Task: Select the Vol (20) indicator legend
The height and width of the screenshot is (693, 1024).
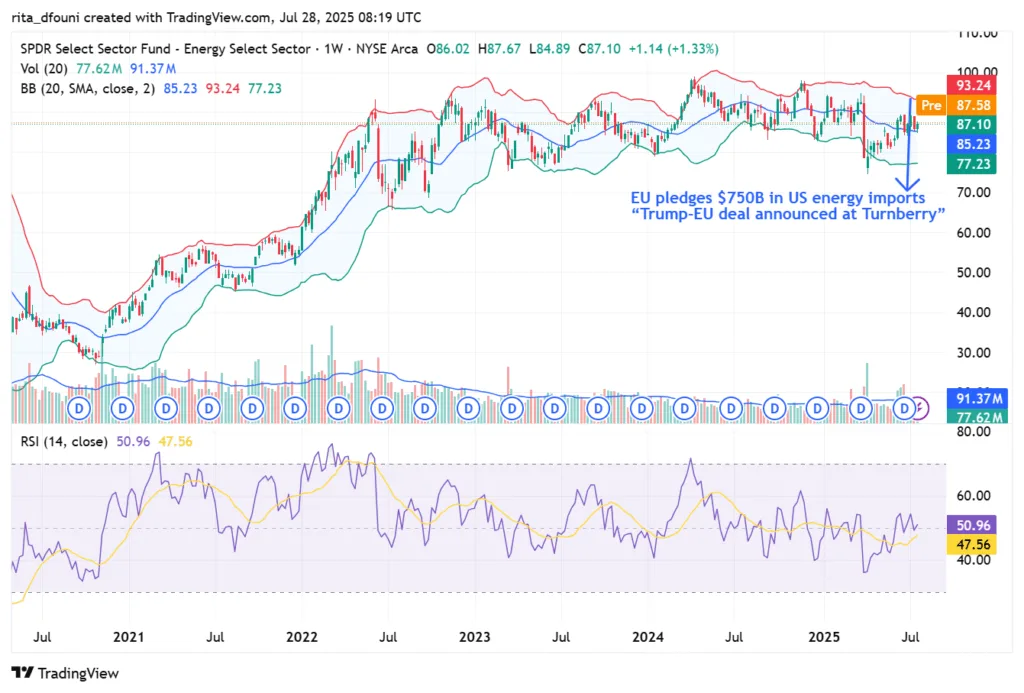Action: pyautogui.click(x=44, y=68)
